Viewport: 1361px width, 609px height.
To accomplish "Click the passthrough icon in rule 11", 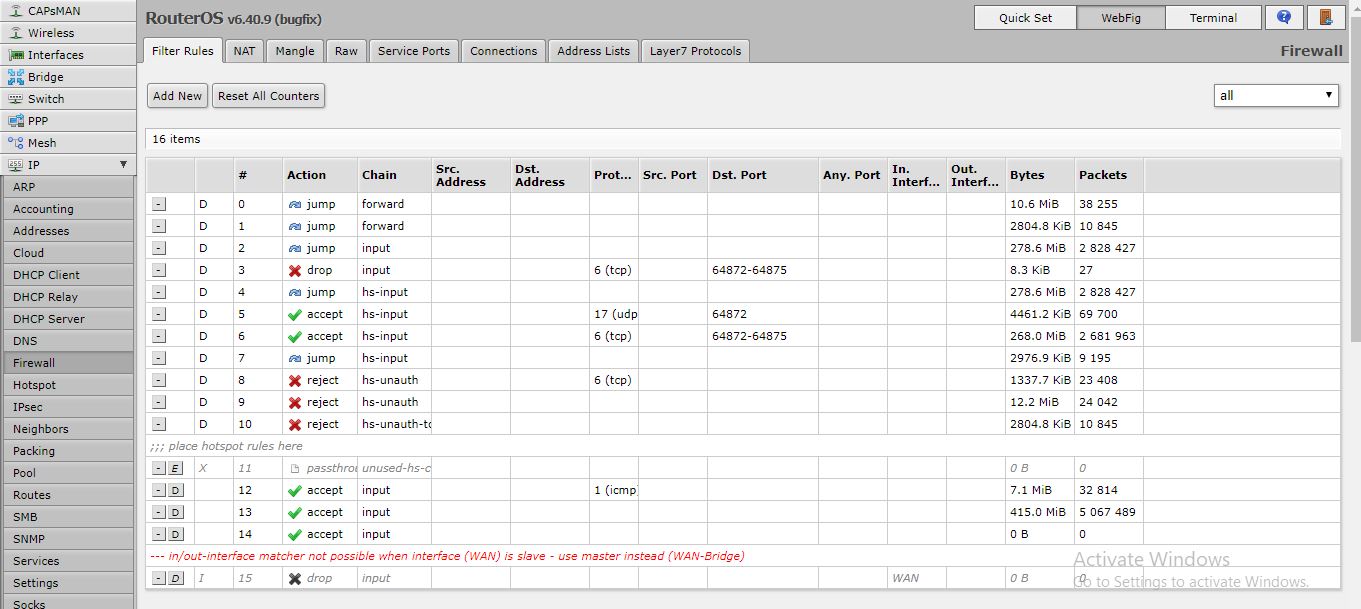I will 295,468.
